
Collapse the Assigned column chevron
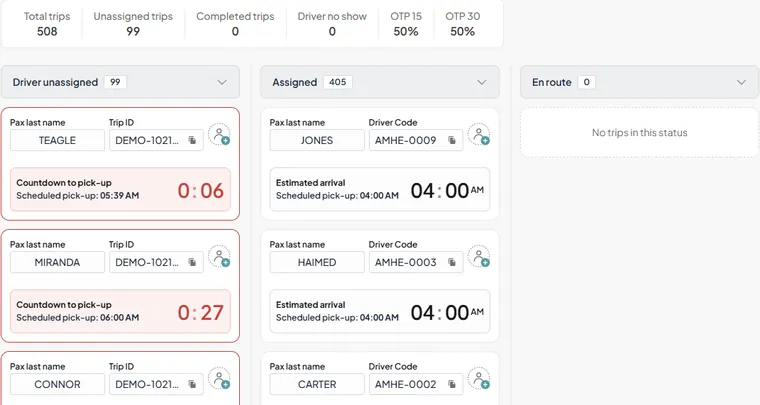(482, 82)
